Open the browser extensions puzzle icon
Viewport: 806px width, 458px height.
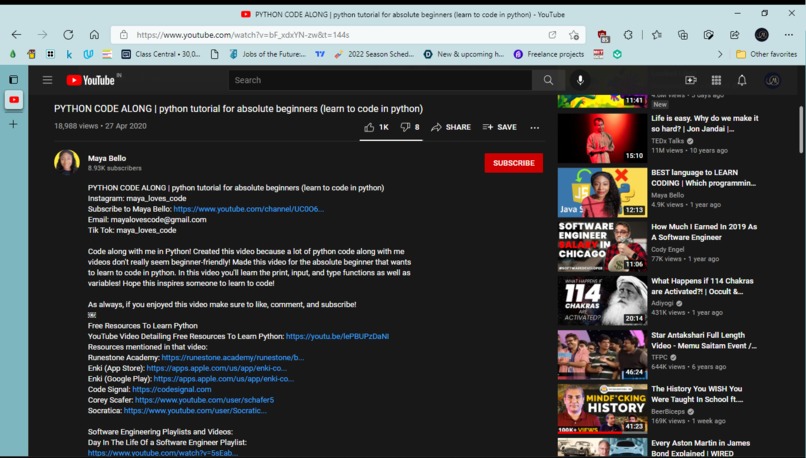628,35
